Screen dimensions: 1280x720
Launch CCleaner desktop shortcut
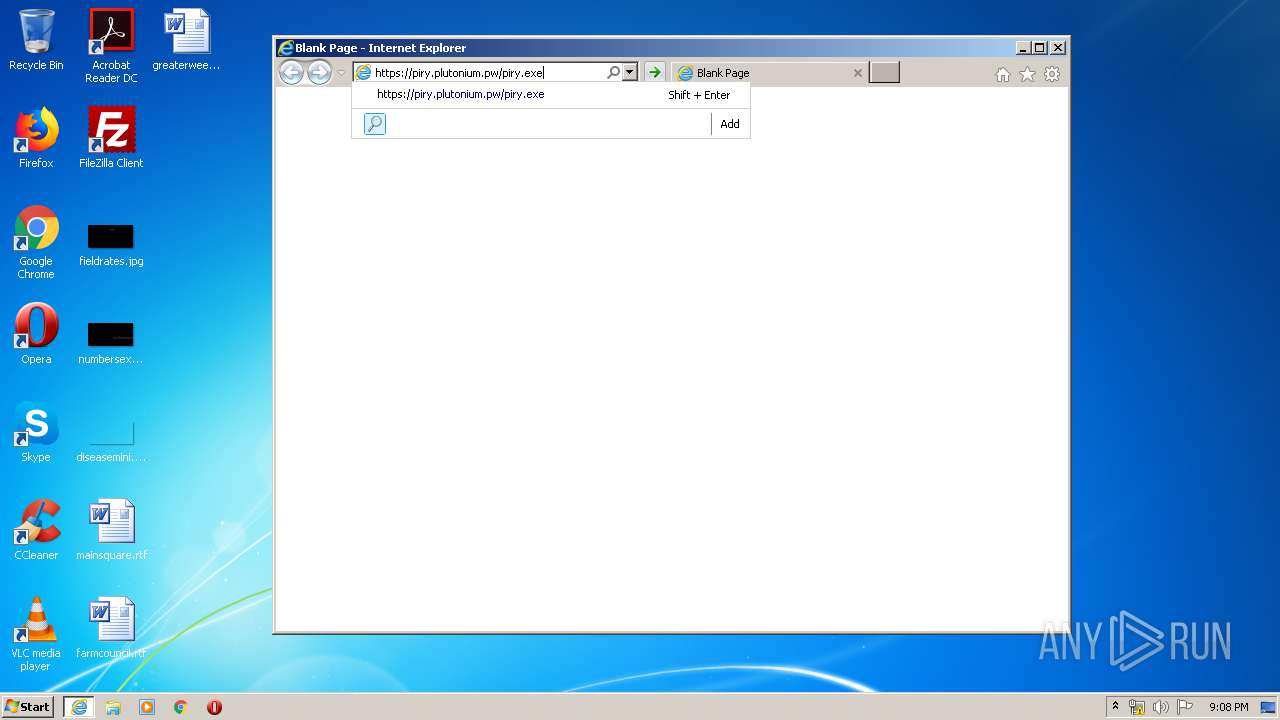tap(36, 530)
